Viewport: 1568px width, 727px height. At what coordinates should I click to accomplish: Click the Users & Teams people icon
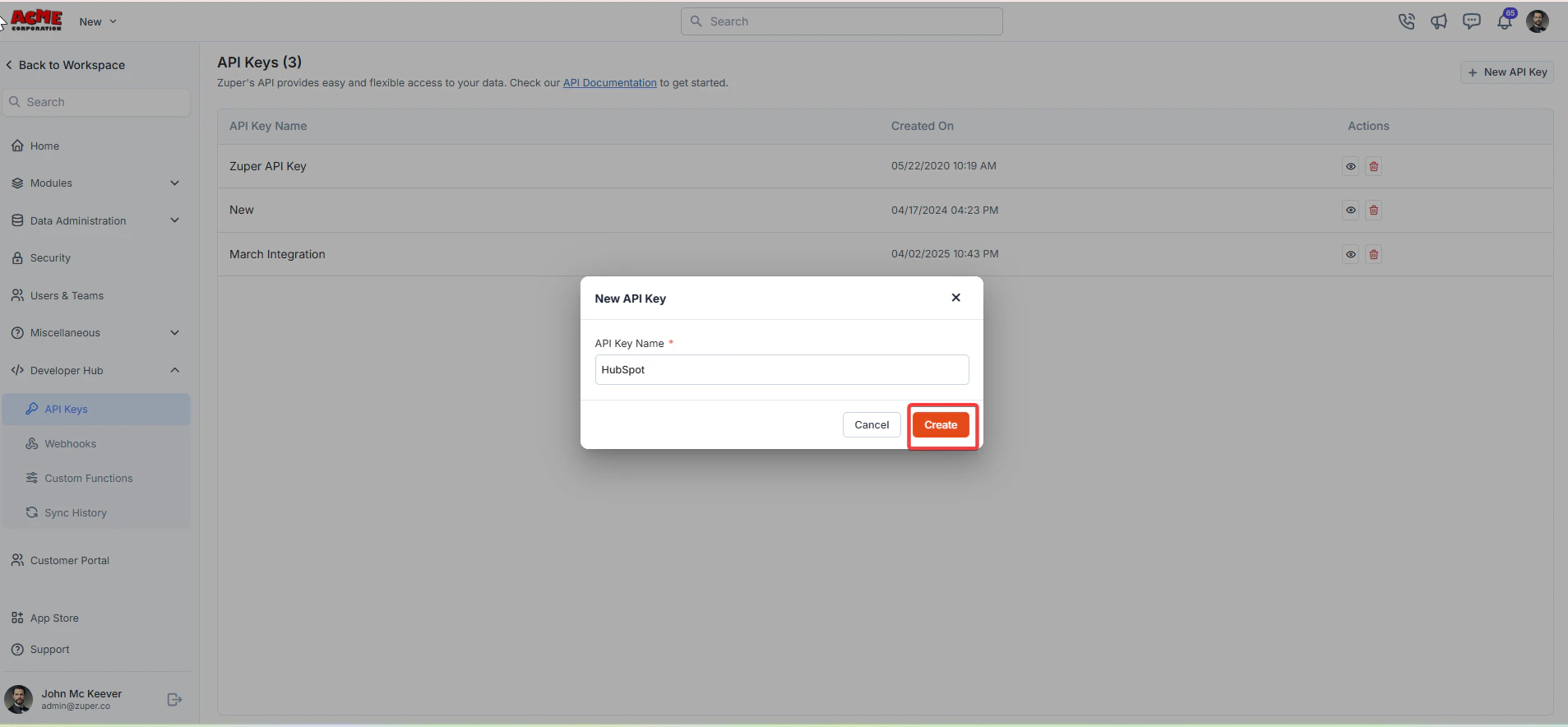click(x=17, y=295)
